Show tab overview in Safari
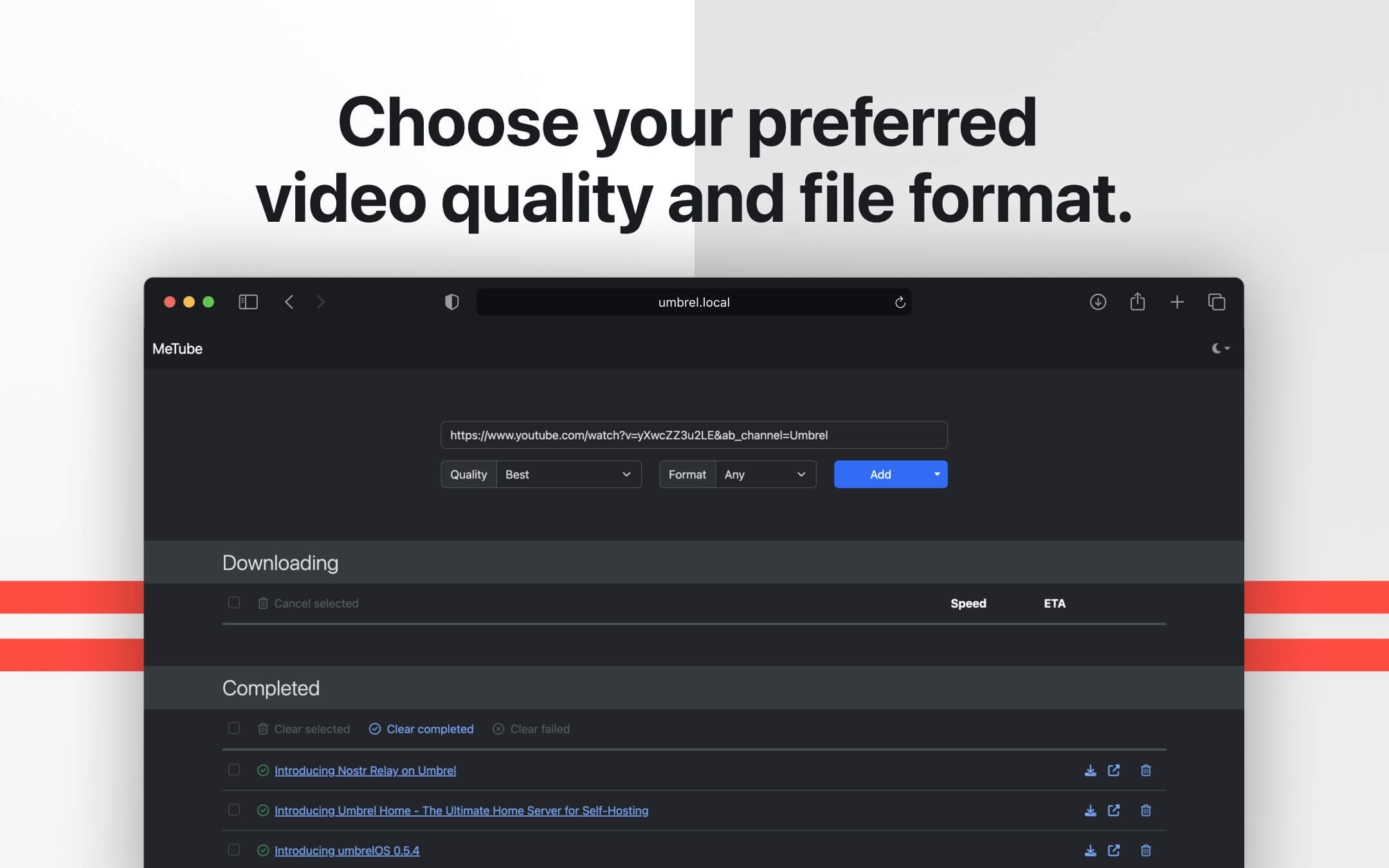This screenshot has width=1389, height=868. 1217,302
